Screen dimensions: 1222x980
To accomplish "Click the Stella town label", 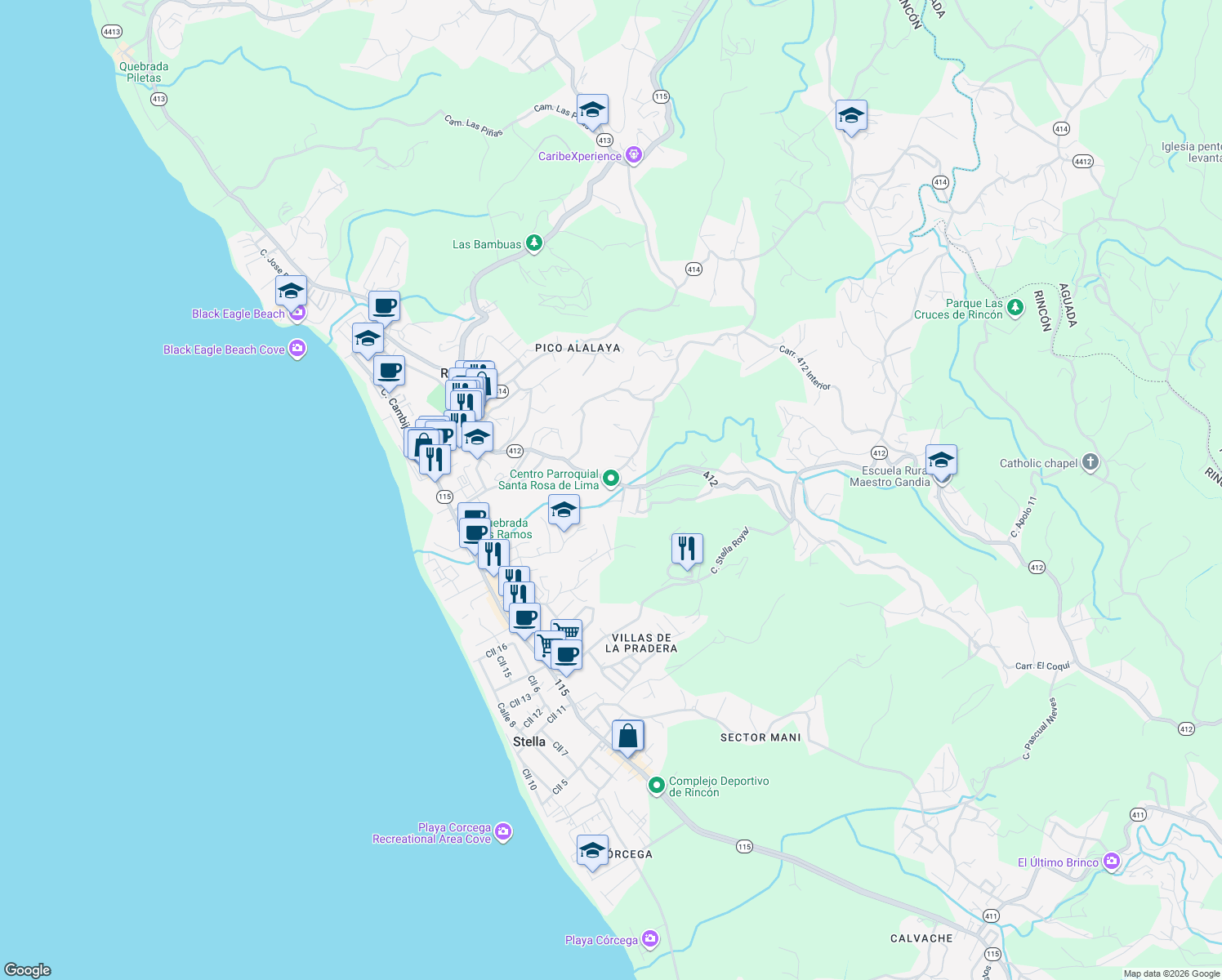I will (529, 742).
